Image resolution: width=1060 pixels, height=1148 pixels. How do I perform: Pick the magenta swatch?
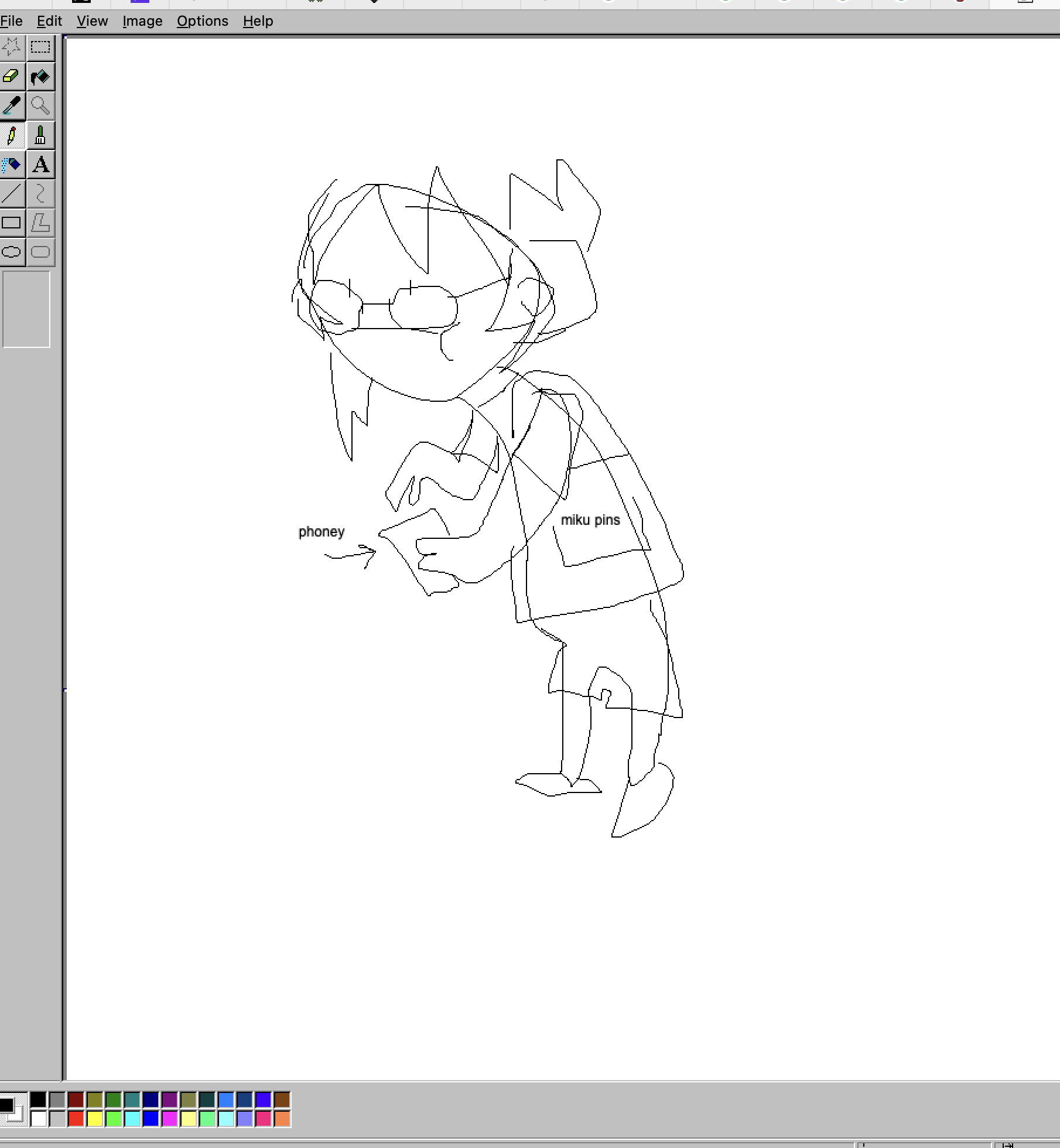point(170,1119)
